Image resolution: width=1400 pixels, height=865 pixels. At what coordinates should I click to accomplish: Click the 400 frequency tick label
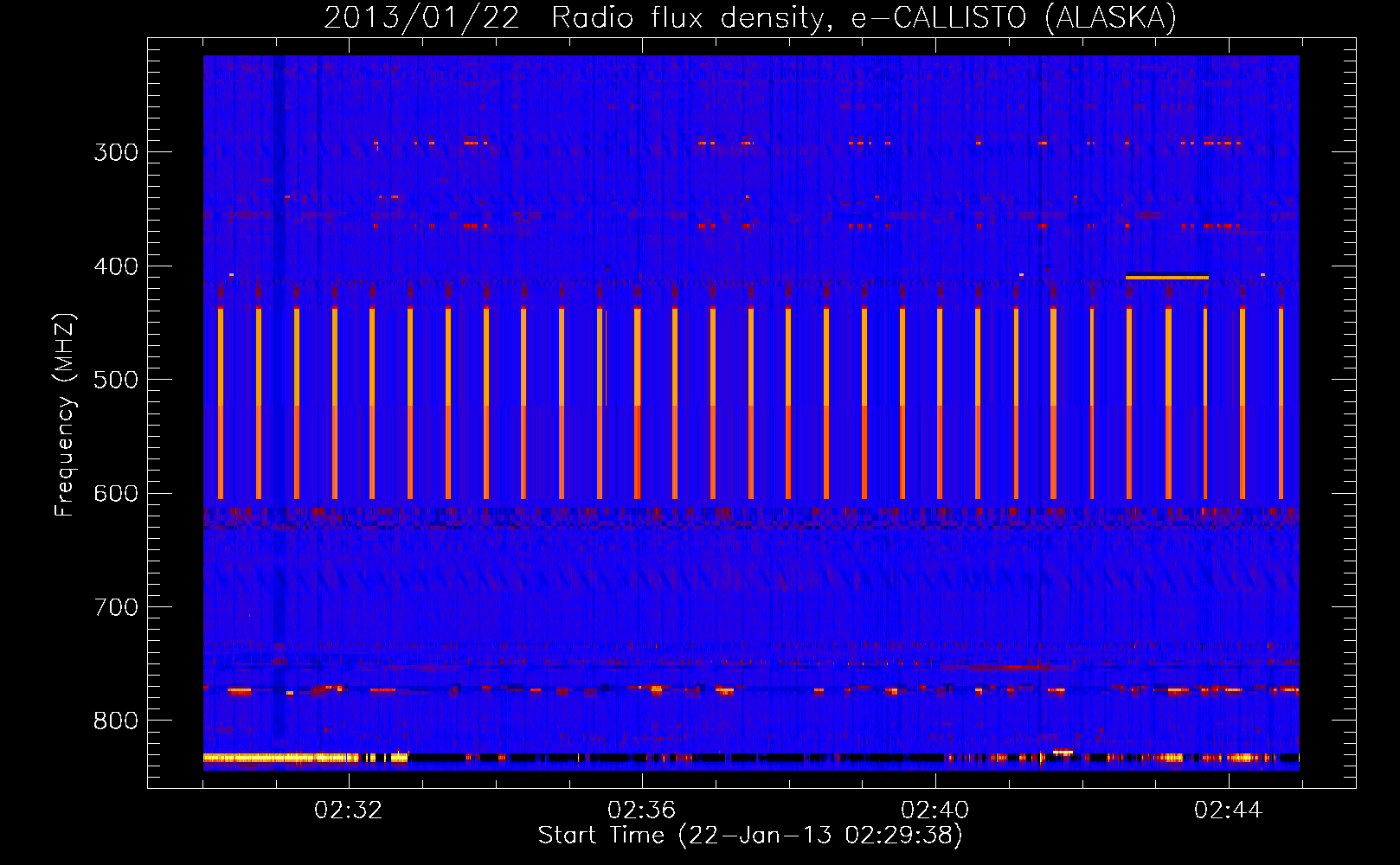coord(116,266)
